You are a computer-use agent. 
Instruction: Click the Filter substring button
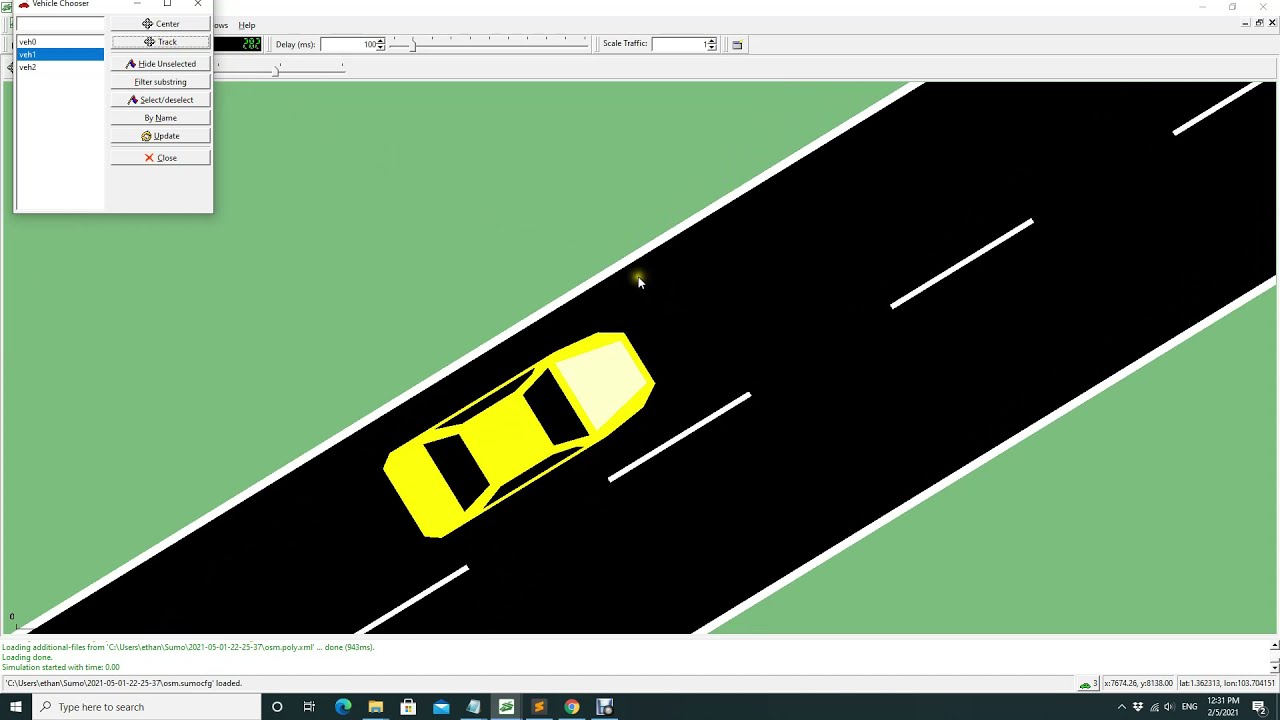tap(160, 82)
